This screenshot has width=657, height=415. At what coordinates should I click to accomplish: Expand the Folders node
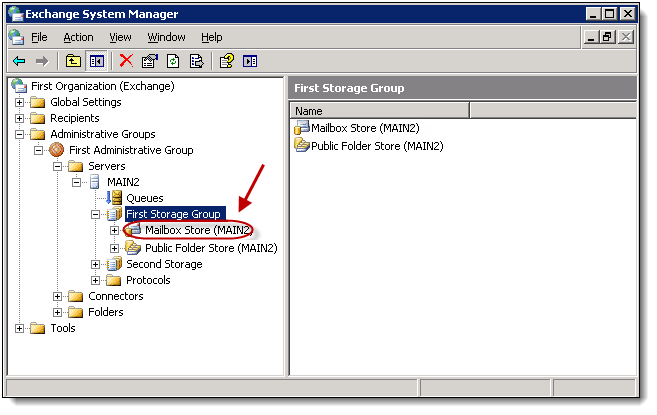click(x=57, y=312)
